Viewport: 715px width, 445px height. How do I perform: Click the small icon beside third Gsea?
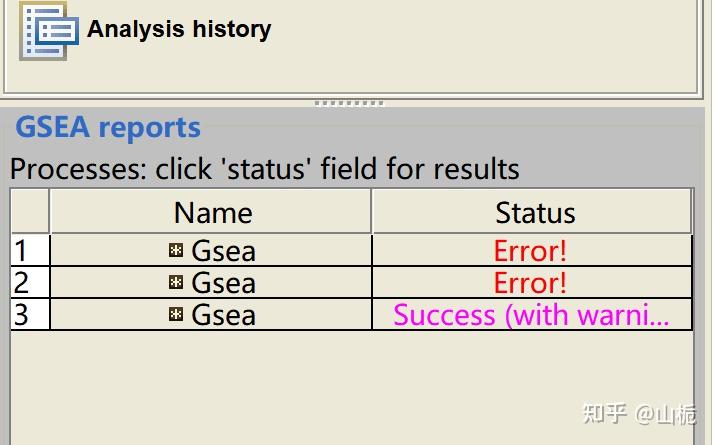pos(176,314)
